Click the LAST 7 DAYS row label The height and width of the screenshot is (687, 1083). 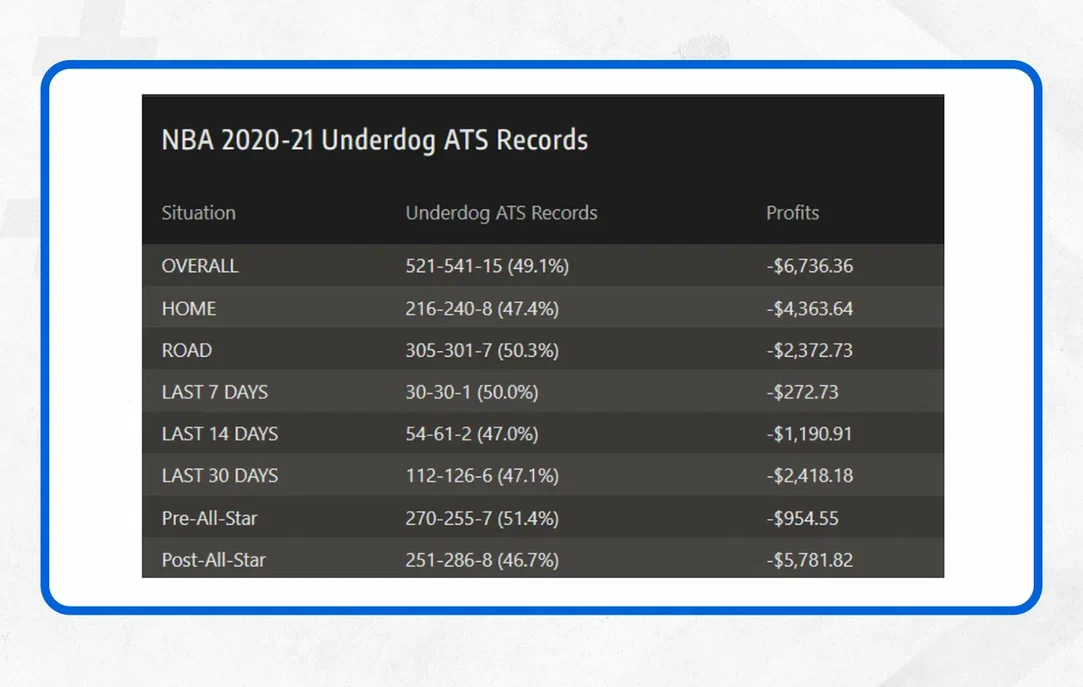[215, 392]
